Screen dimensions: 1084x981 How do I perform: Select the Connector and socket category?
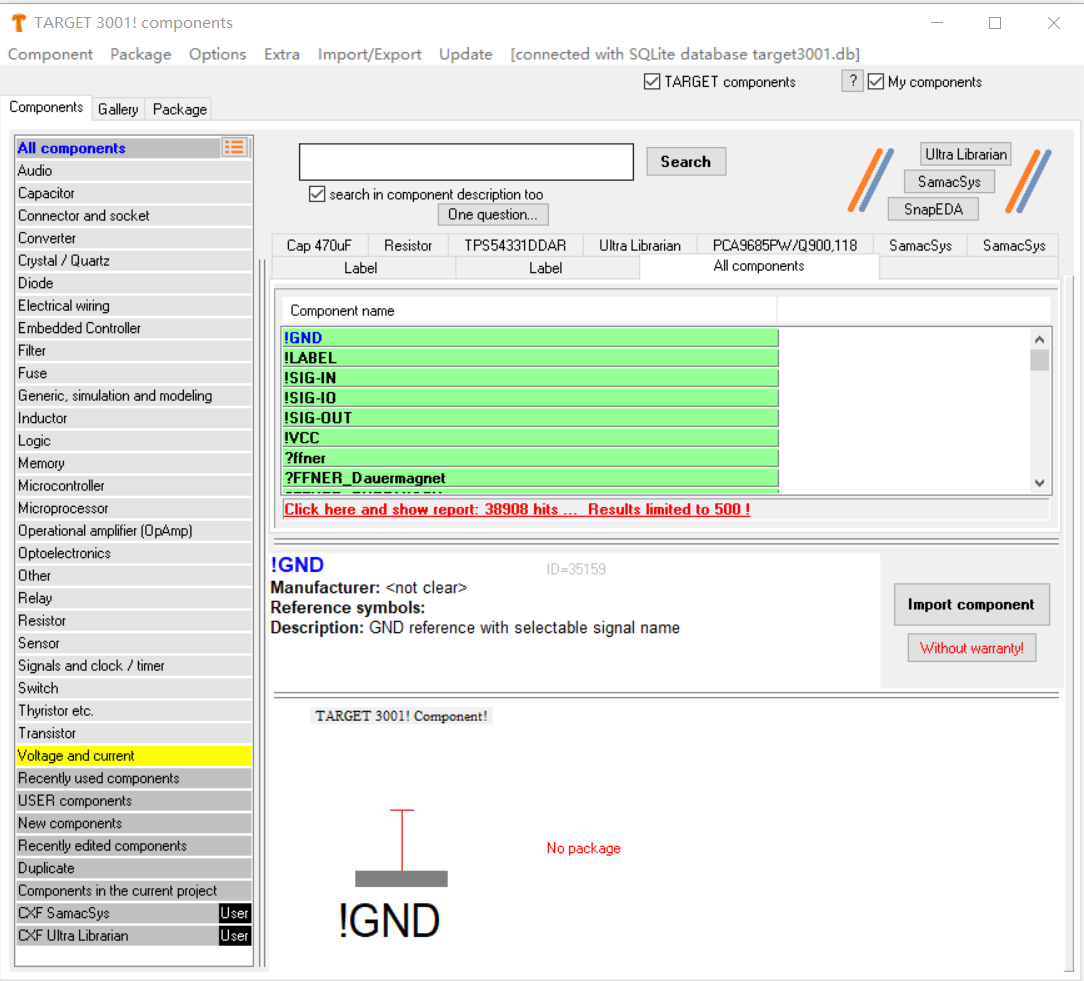tap(134, 216)
